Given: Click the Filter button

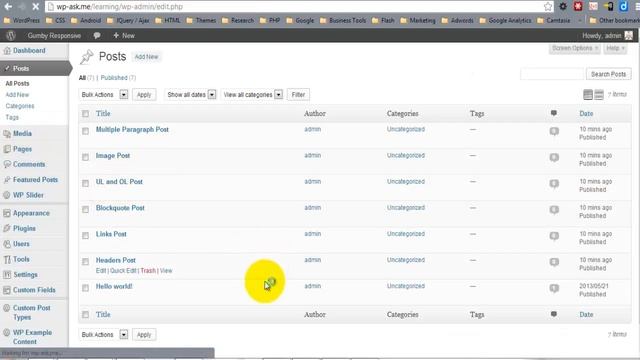Looking at the screenshot, I should click(298, 95).
